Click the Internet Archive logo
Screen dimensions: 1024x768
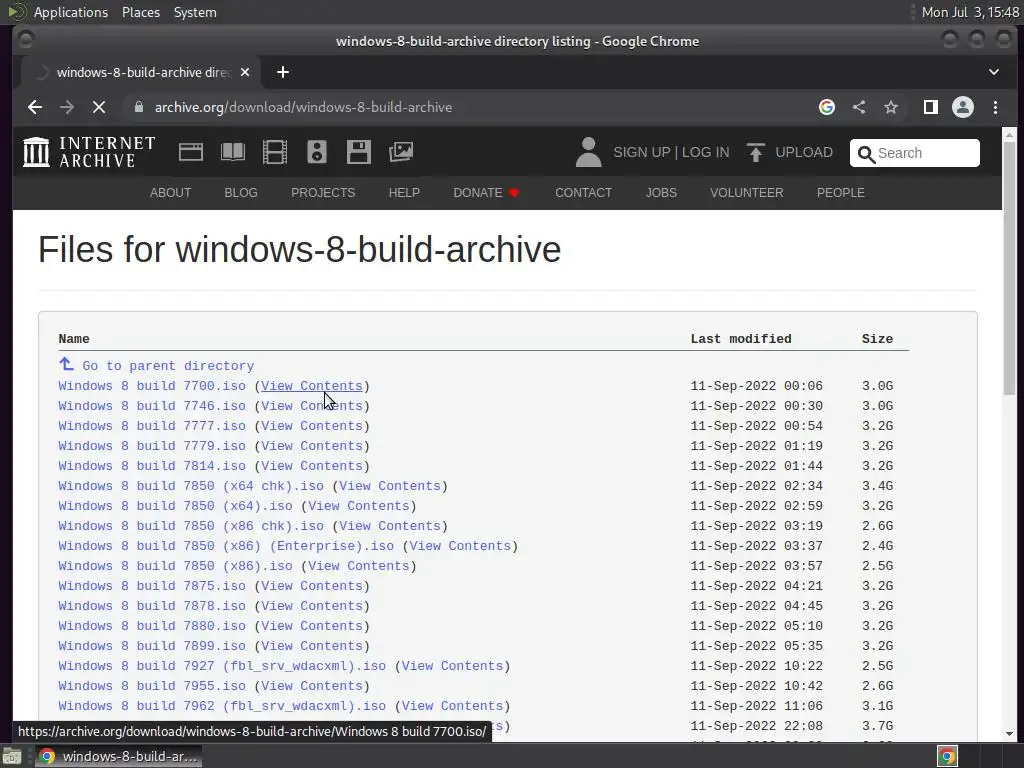[89, 152]
